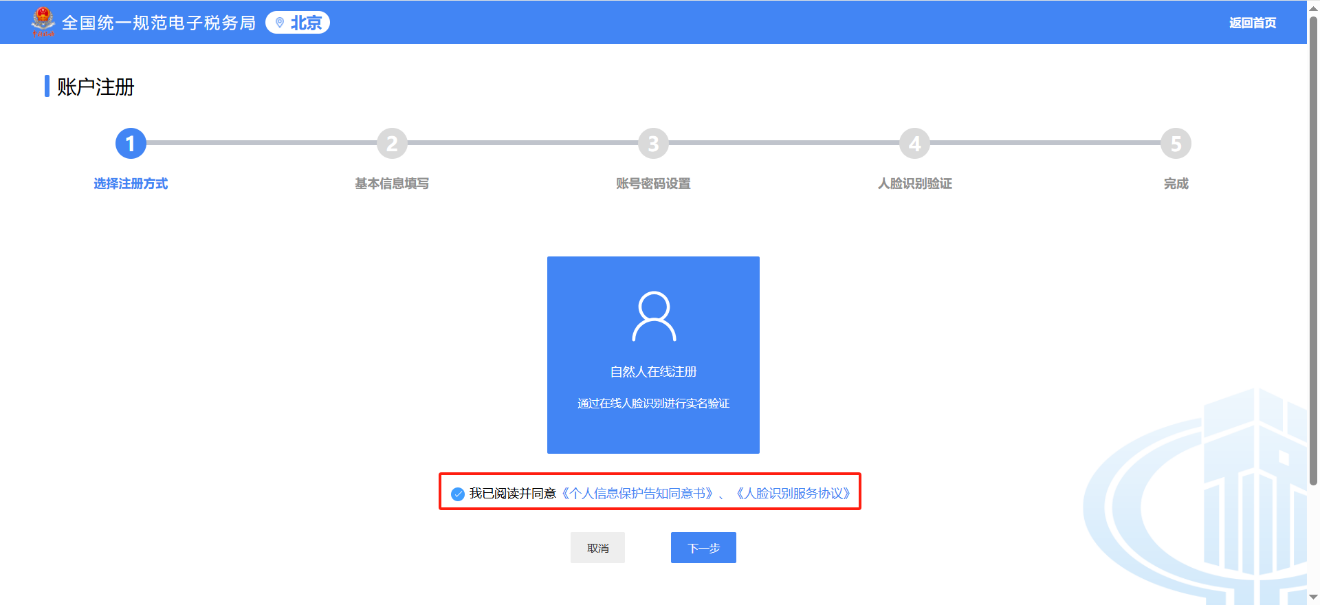The image size is (1320, 605).
Task: Open 《人脸识别服务协议》 link
Action: (x=792, y=494)
